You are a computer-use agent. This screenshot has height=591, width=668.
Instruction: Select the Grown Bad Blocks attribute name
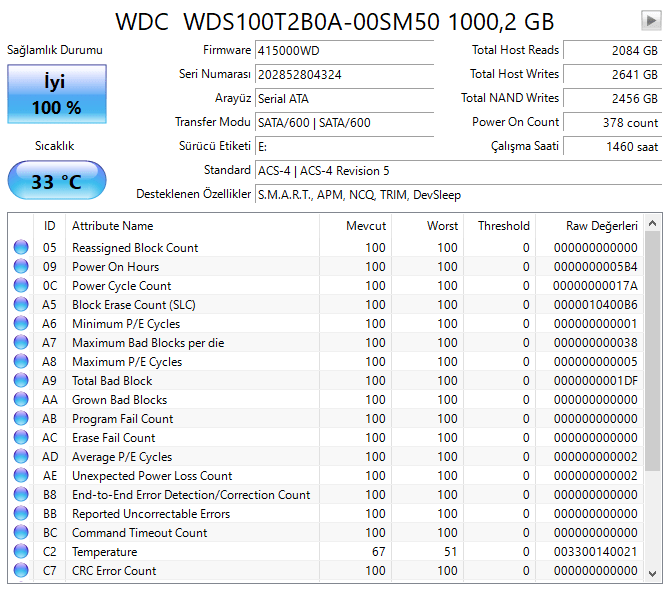(x=119, y=400)
